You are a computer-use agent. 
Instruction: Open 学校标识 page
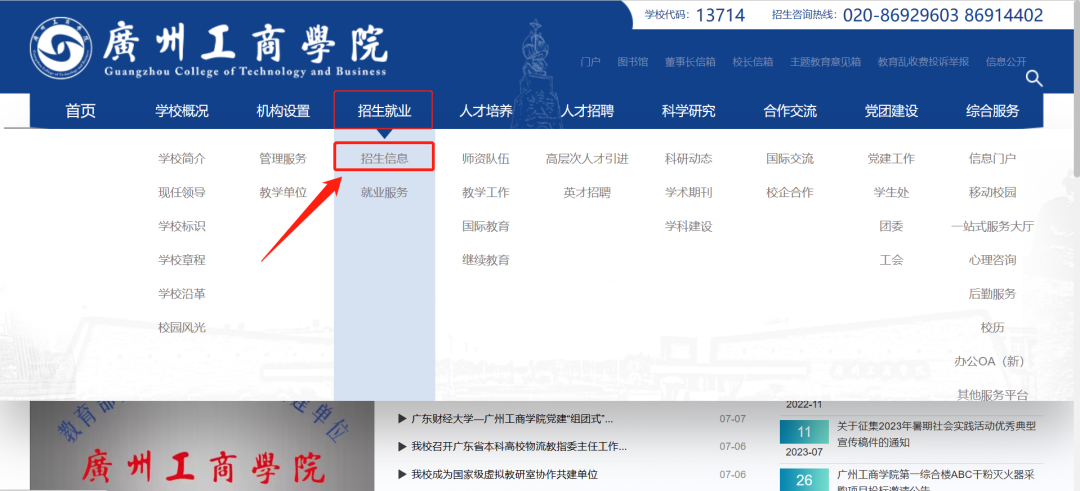[x=182, y=227]
